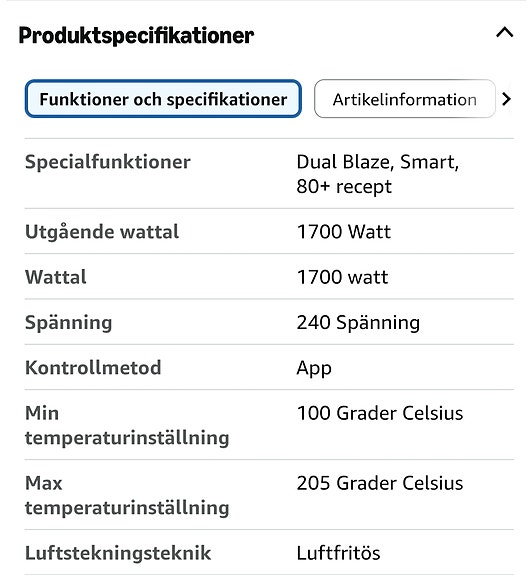The width and height of the screenshot is (532, 575).
Task: Click the Produktspecifikationer heading
Action: (136, 36)
